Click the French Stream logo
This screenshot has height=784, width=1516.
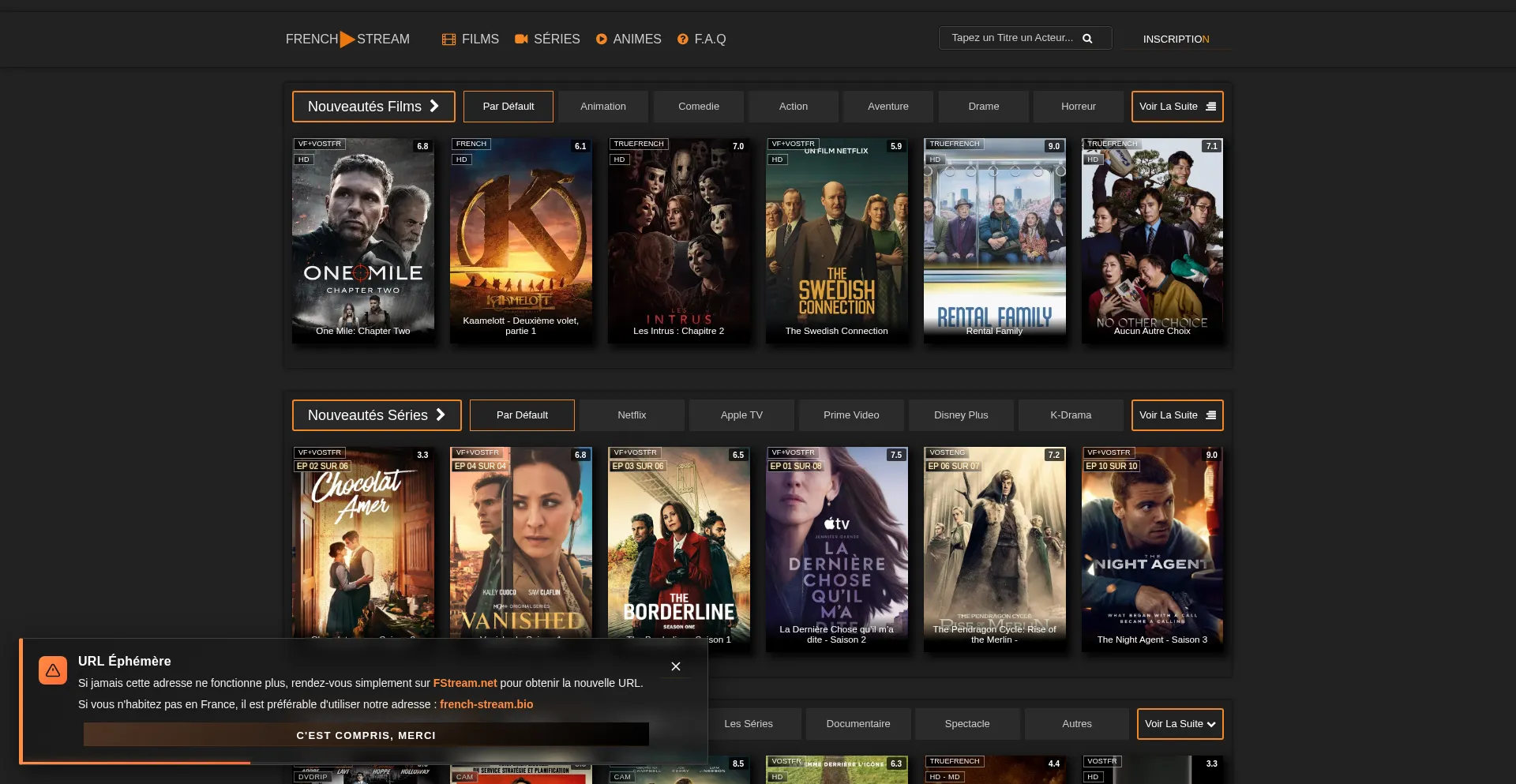[x=347, y=39]
